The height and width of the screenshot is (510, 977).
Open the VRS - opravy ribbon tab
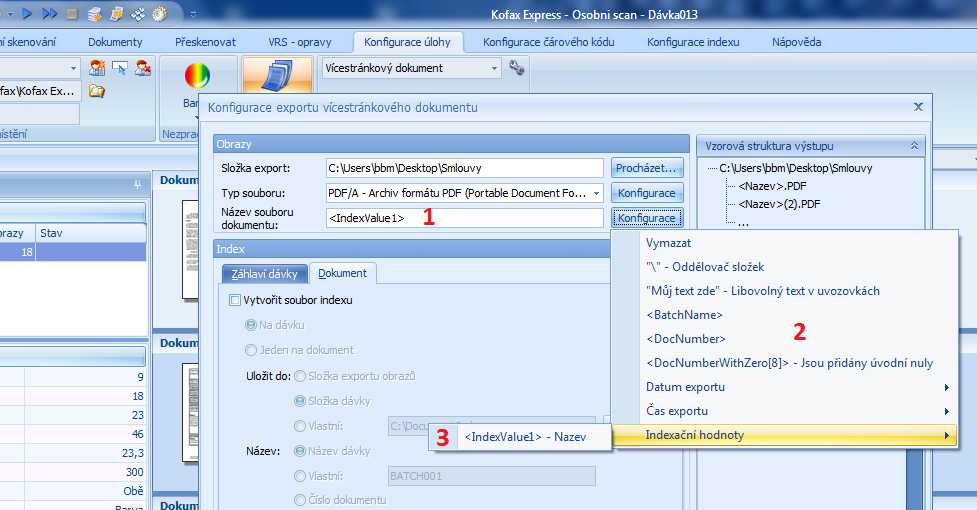300,42
